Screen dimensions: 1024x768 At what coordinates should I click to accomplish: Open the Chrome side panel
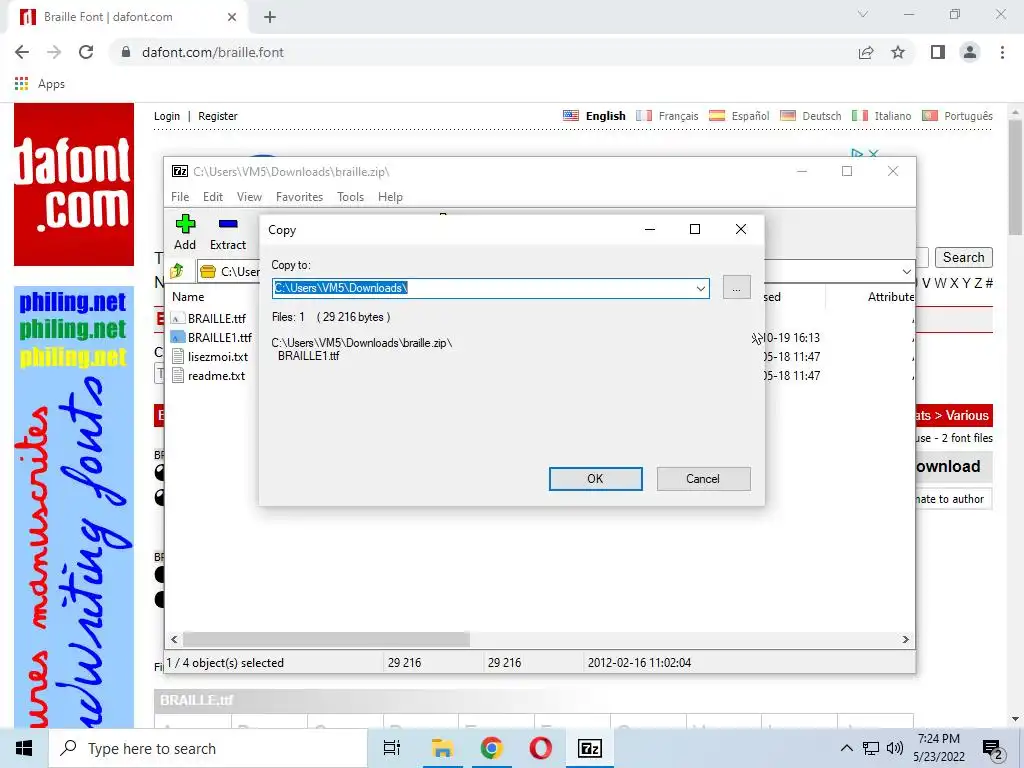938,52
